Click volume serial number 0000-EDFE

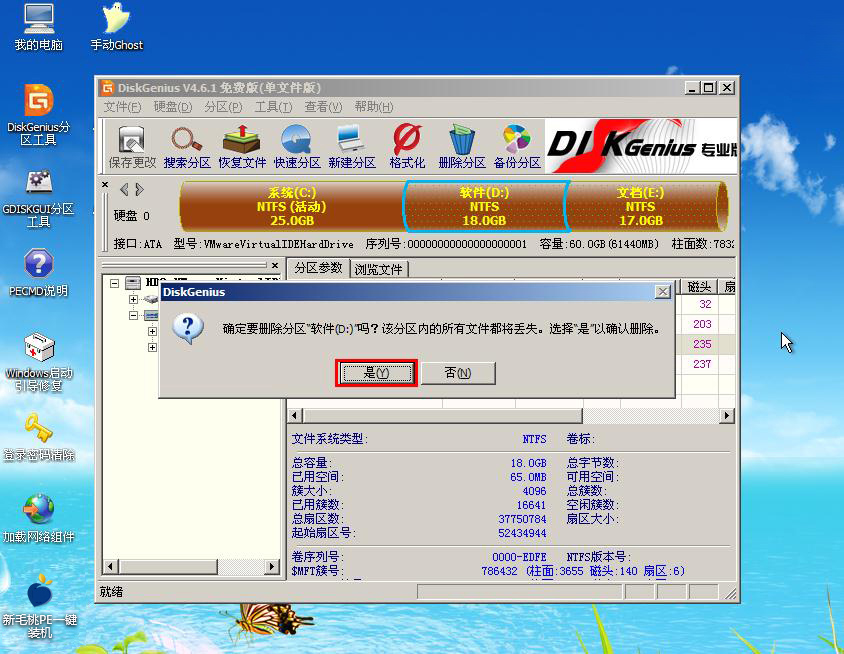[519, 557]
